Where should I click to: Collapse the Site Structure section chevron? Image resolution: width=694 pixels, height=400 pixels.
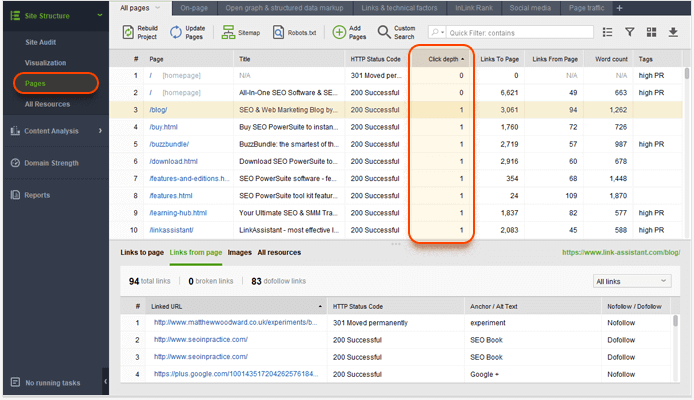point(100,15)
